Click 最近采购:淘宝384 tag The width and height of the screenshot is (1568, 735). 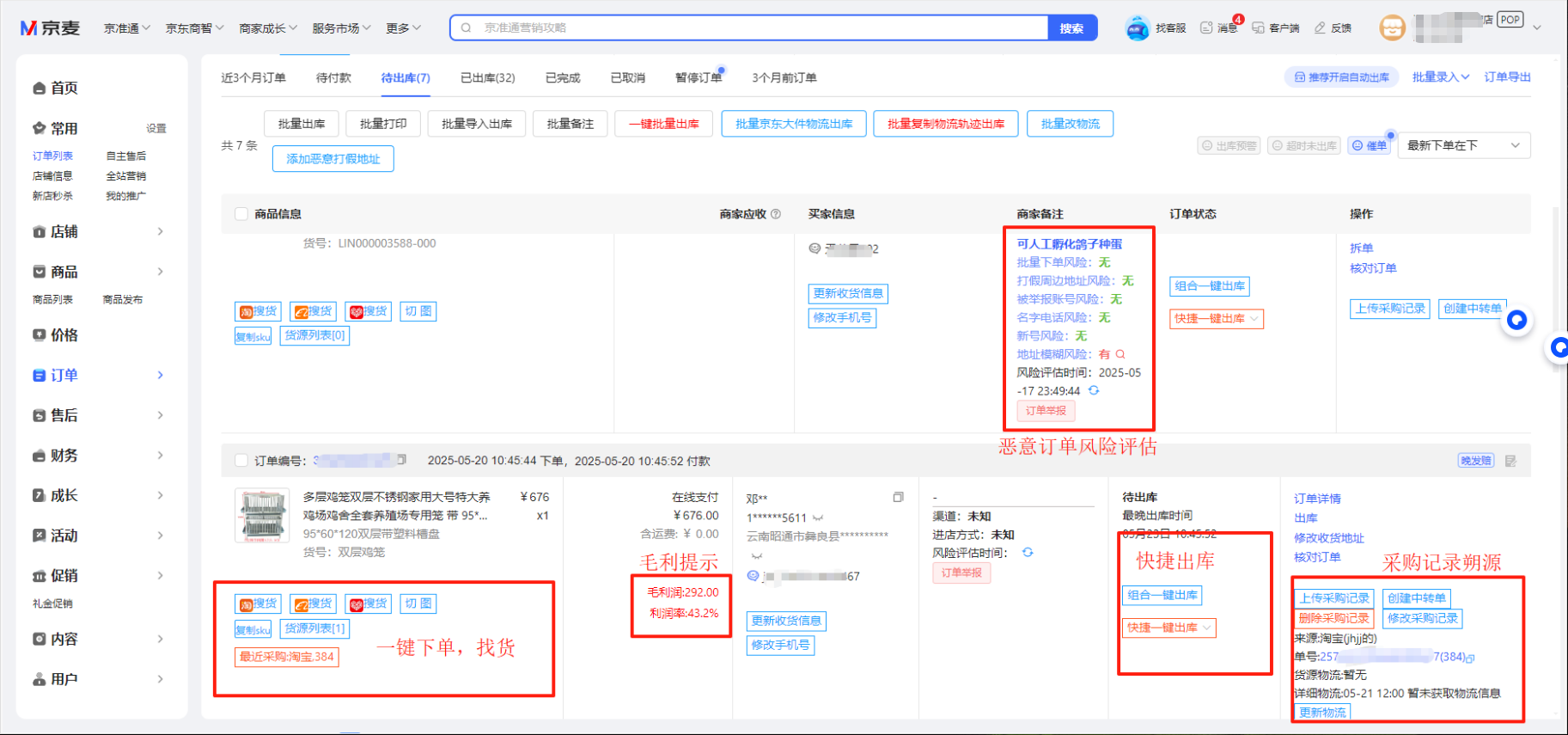tap(287, 657)
